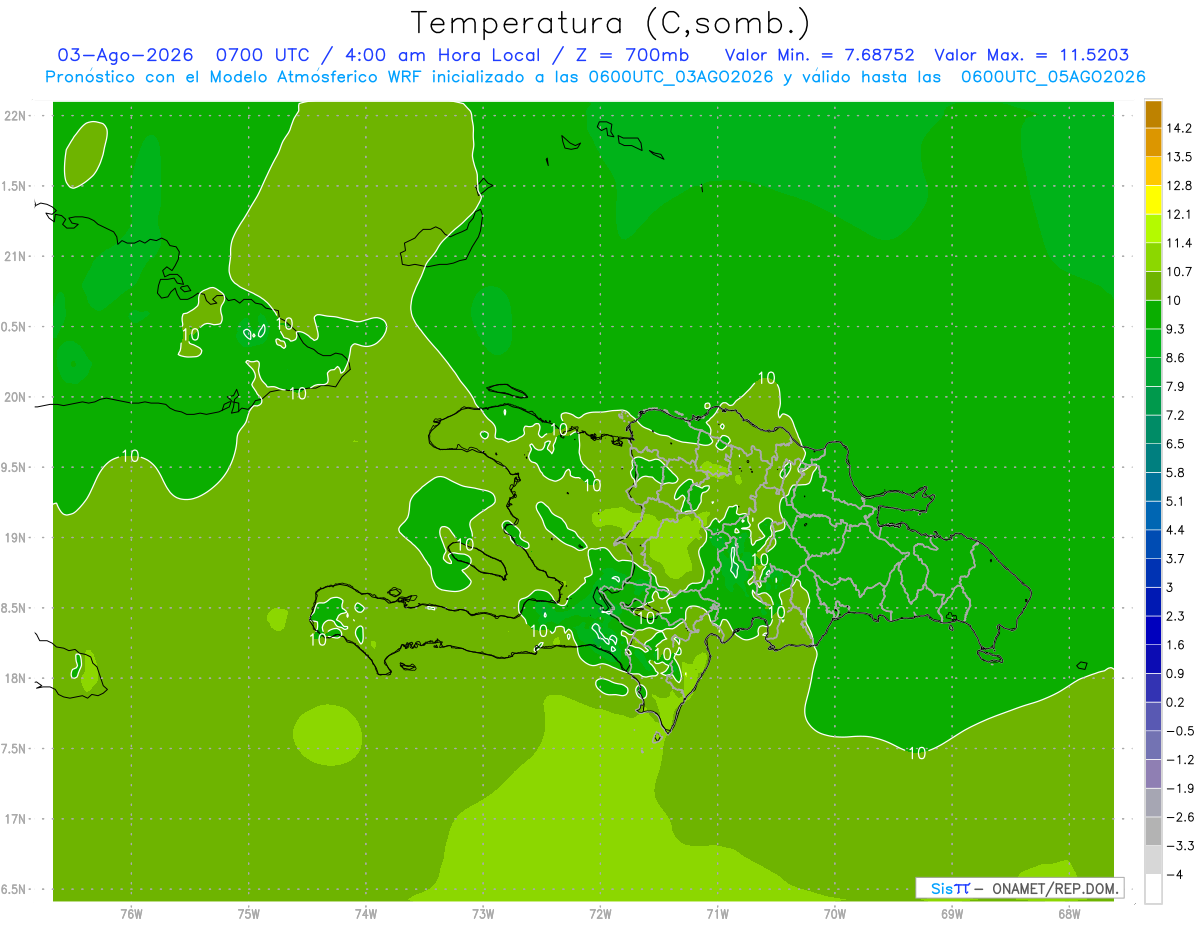Screen dimensions: 1200x927
Task: Click the "19N" latitude label
Action: pos(17,537)
